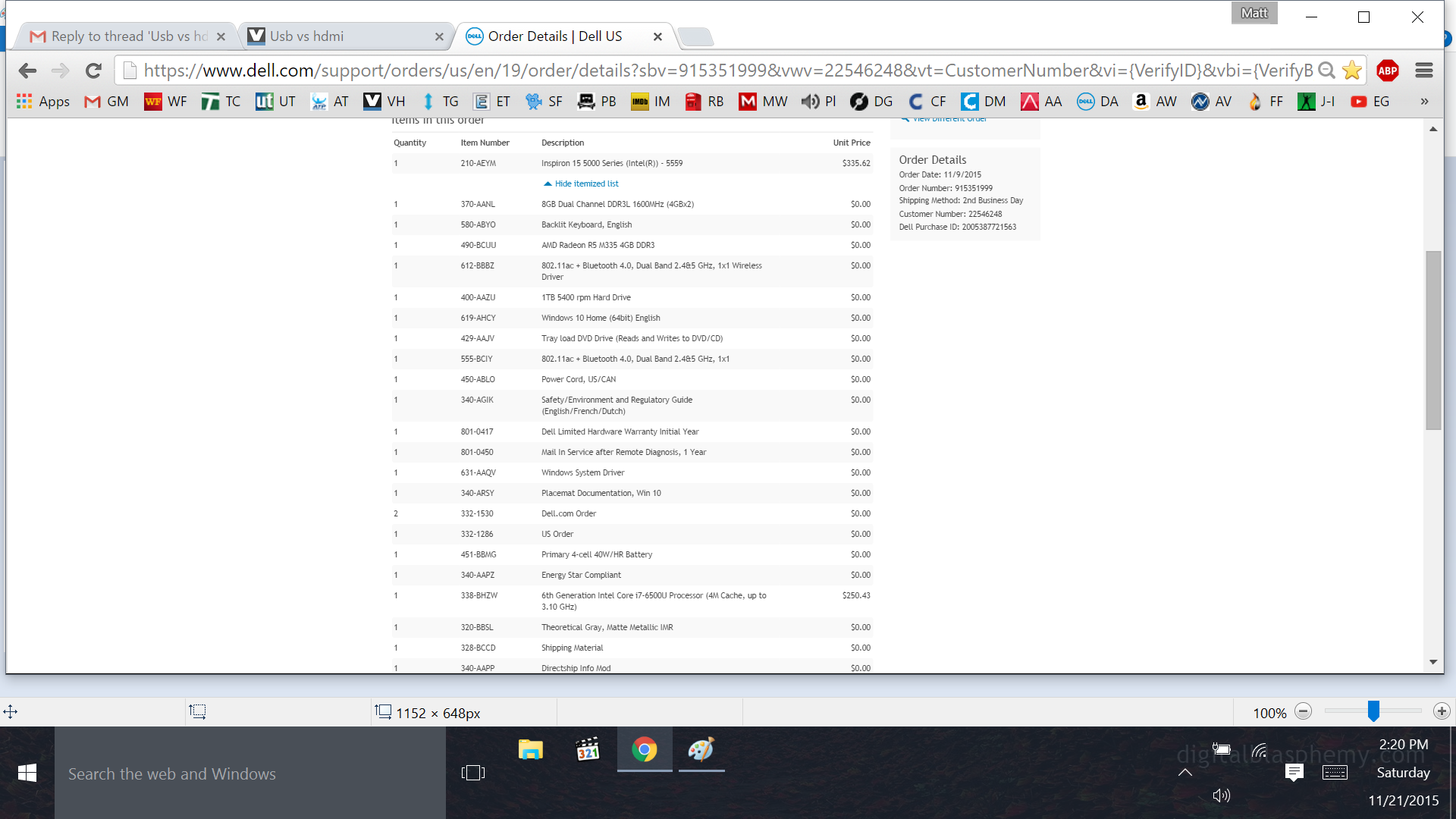This screenshot has width=1456, height=819.
Task: Open the FF bookmark
Action: point(1264,102)
